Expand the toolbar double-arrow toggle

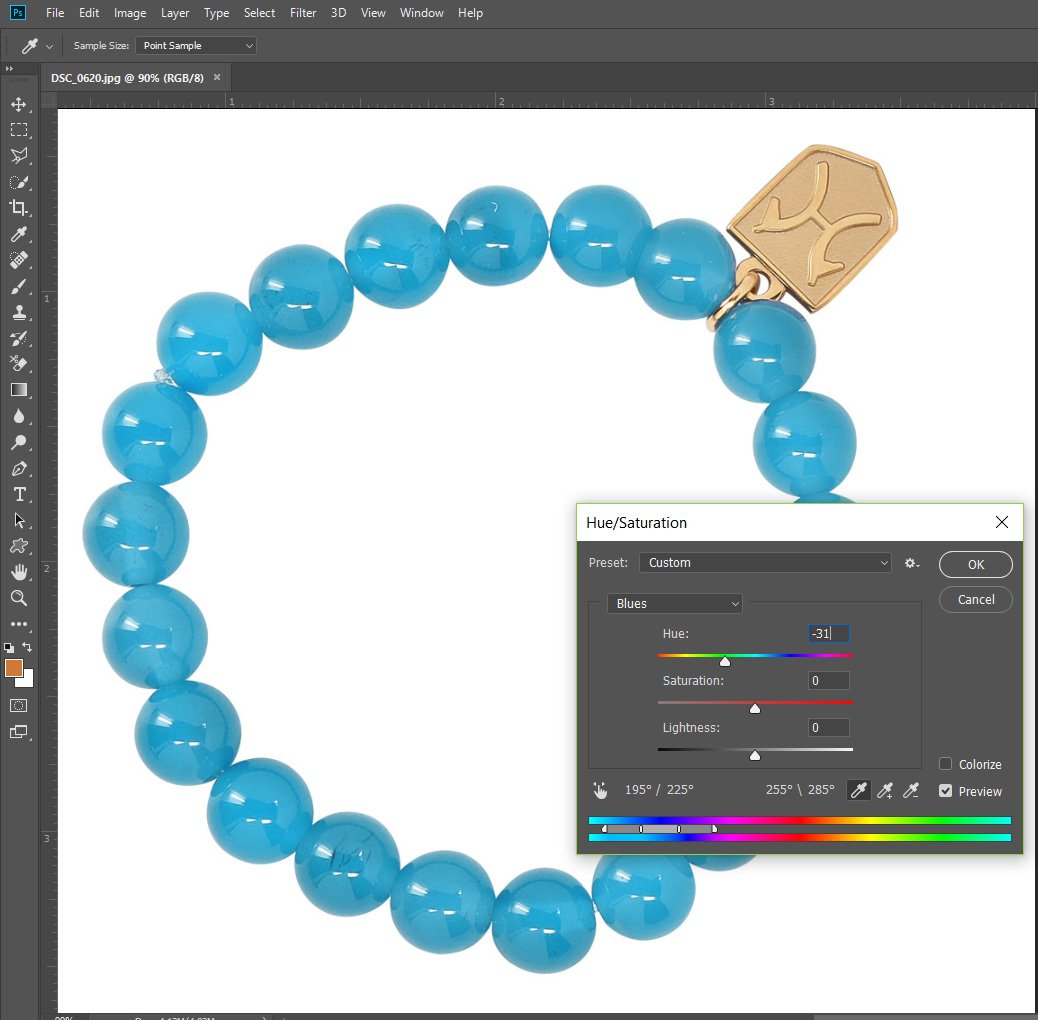tap(9, 69)
